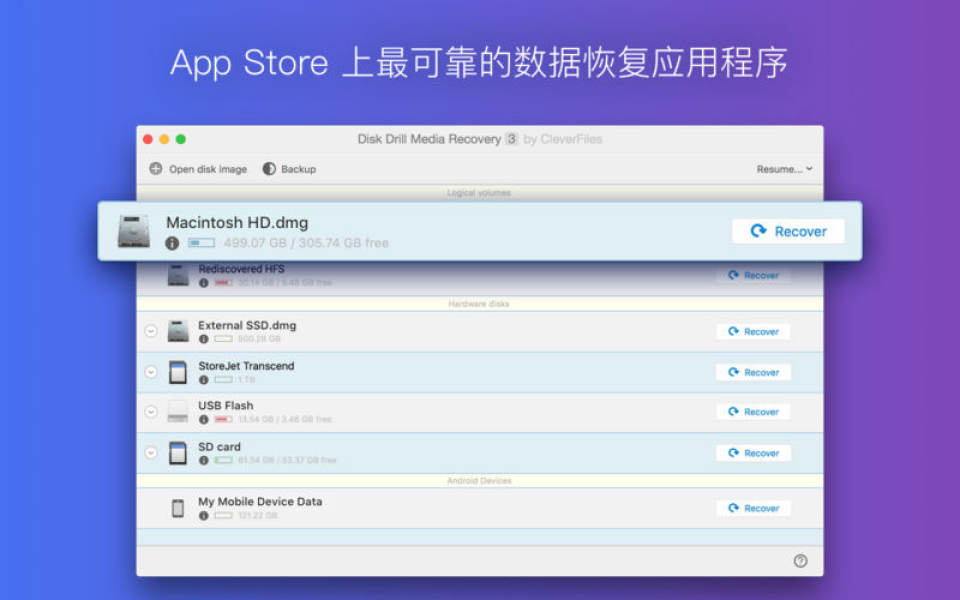Click the Rediscovered HFS drive icon
Viewport: 960px width, 600px height.
[178, 276]
